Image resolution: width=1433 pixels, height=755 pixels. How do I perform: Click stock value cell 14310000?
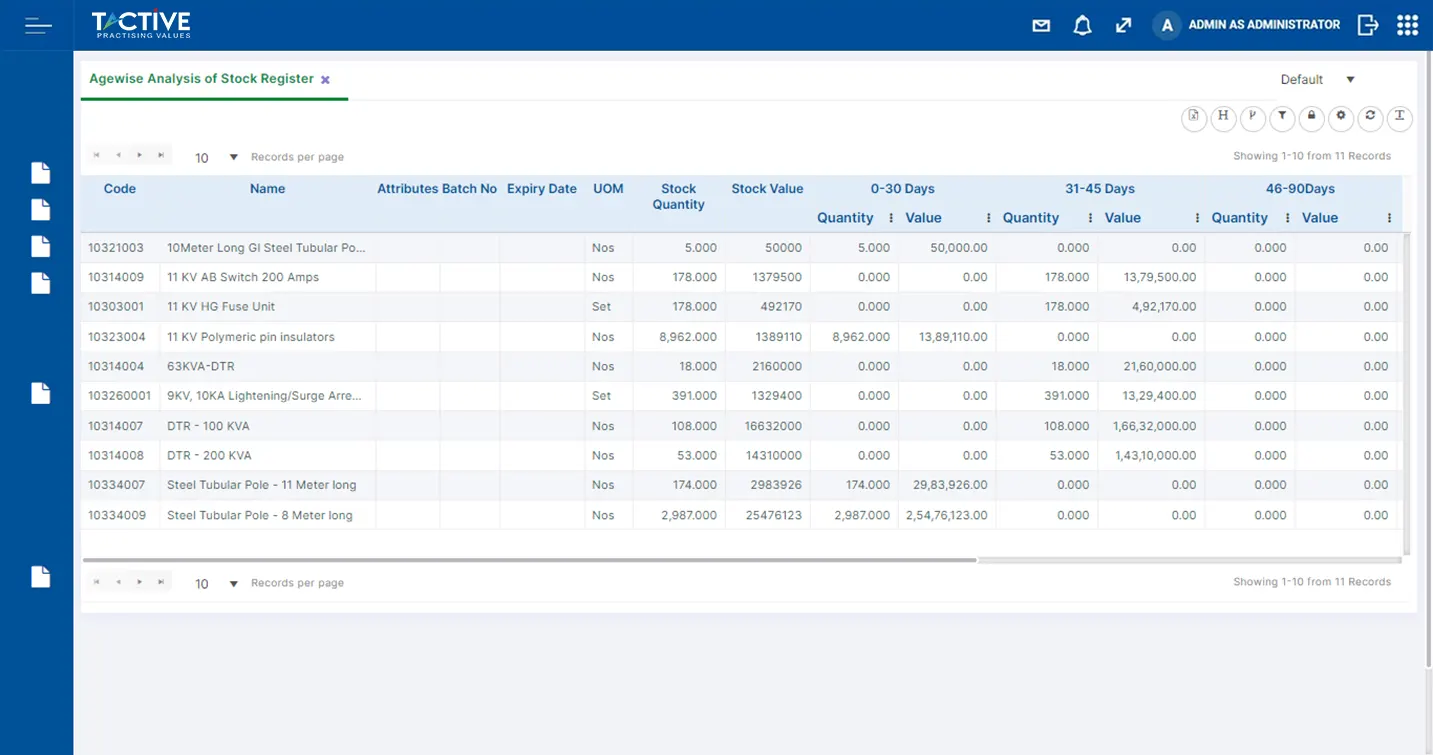coord(766,456)
